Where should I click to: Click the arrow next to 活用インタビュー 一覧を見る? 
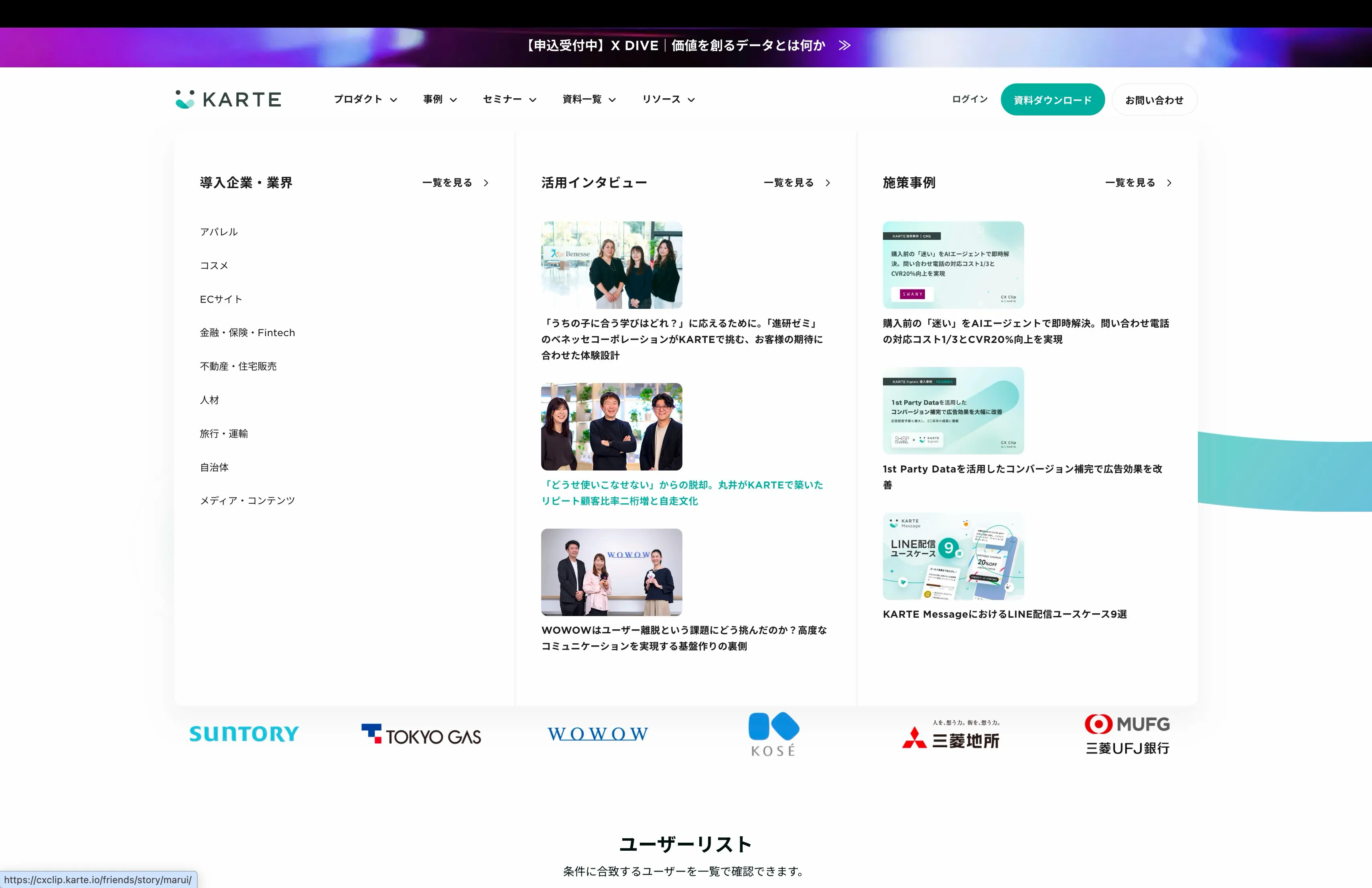828,182
